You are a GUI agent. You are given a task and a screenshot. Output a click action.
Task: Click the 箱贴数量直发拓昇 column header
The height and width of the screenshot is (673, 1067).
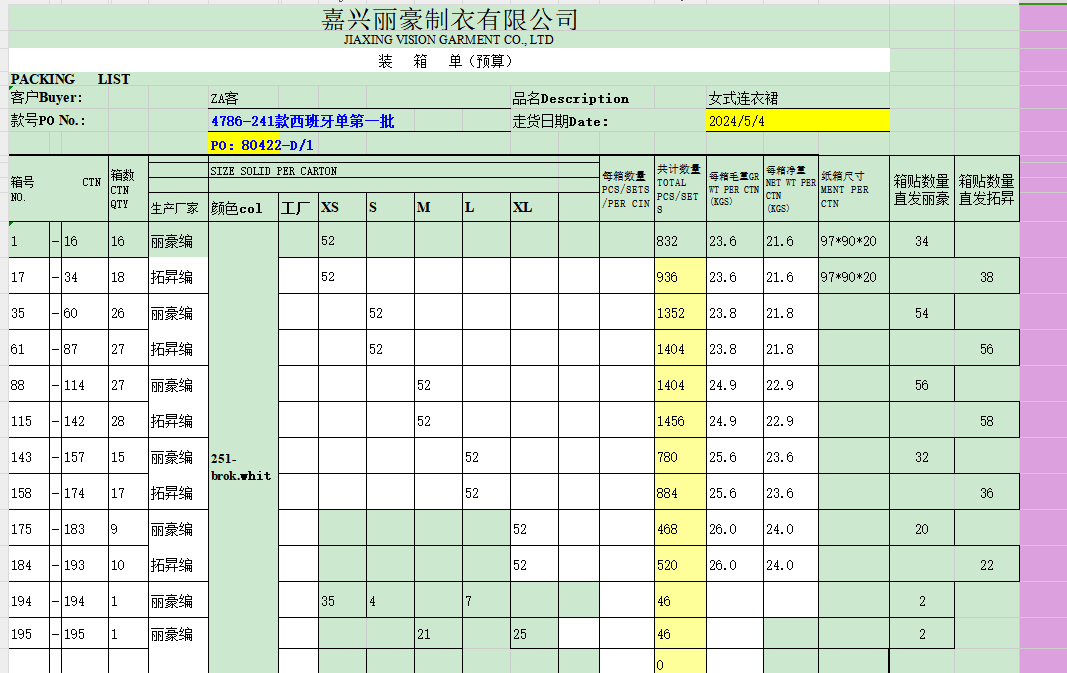click(x=986, y=189)
